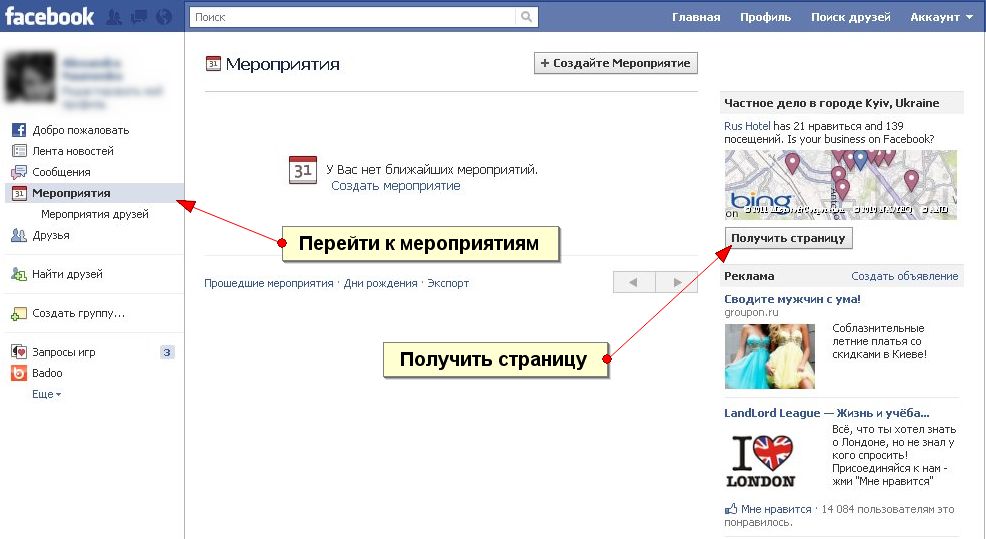Screen dimensions: 986x539
Task: Select Мероприятия друзей in sidebar
Action: [x=95, y=214]
